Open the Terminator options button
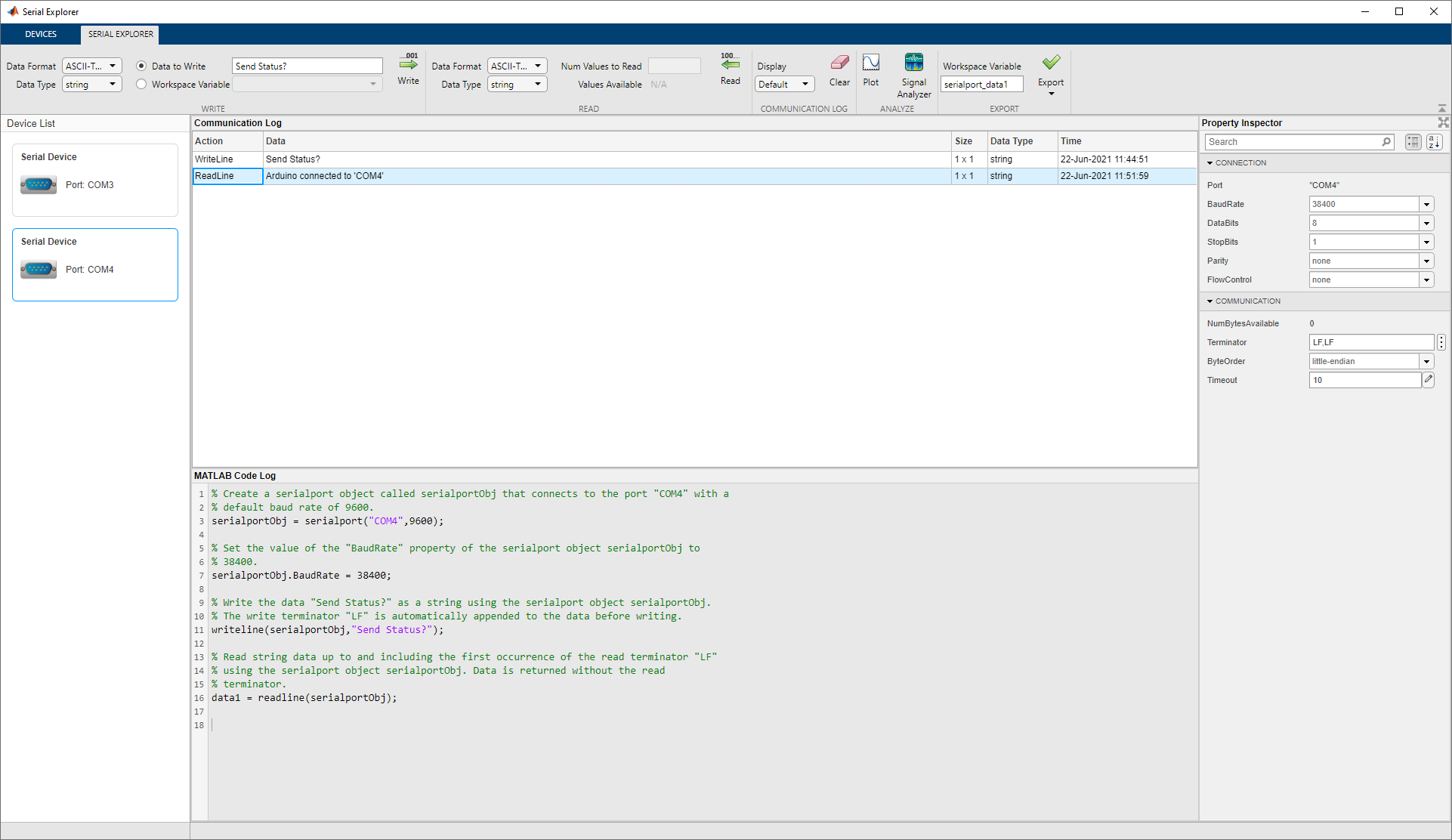Image resolution: width=1452 pixels, height=840 pixels. (x=1441, y=343)
